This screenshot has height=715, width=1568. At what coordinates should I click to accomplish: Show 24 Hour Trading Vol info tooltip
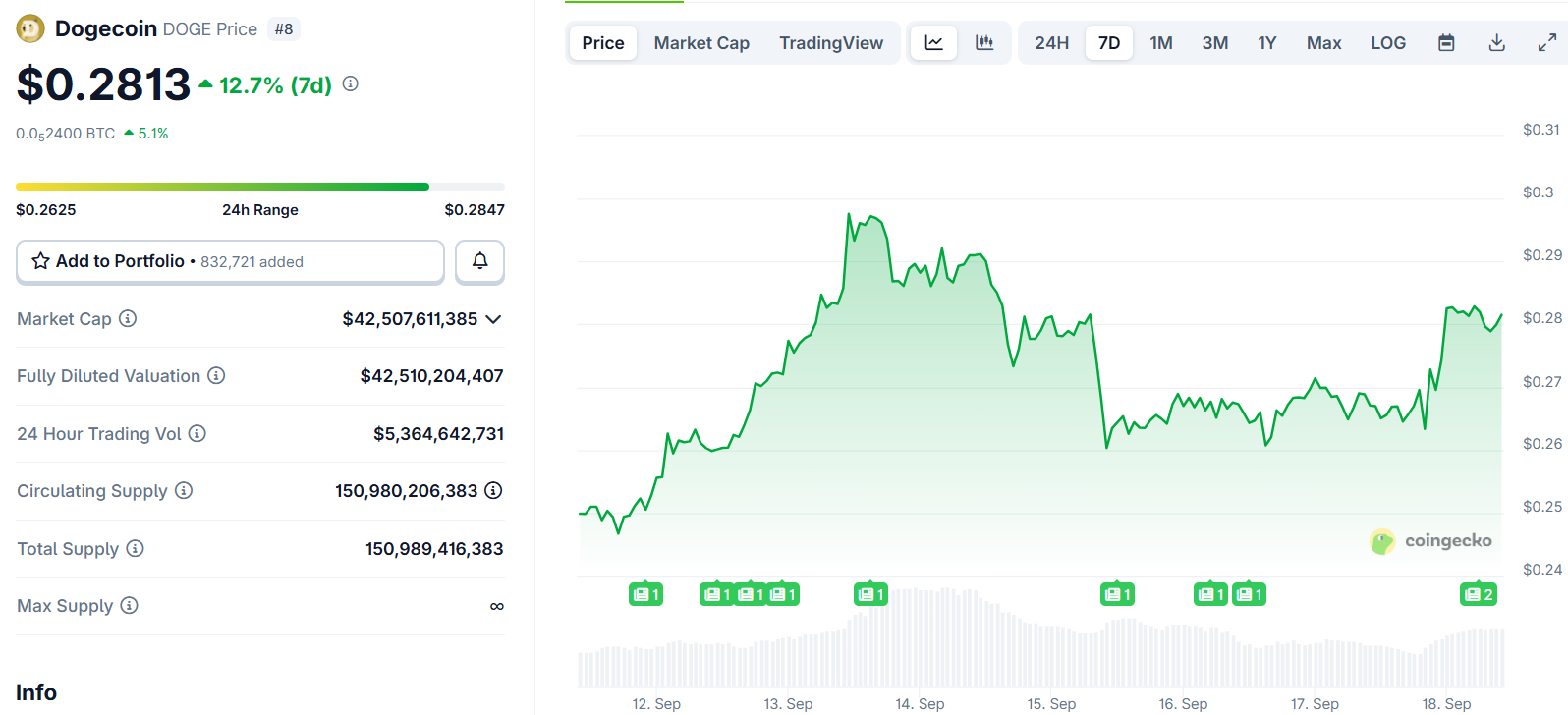197,433
